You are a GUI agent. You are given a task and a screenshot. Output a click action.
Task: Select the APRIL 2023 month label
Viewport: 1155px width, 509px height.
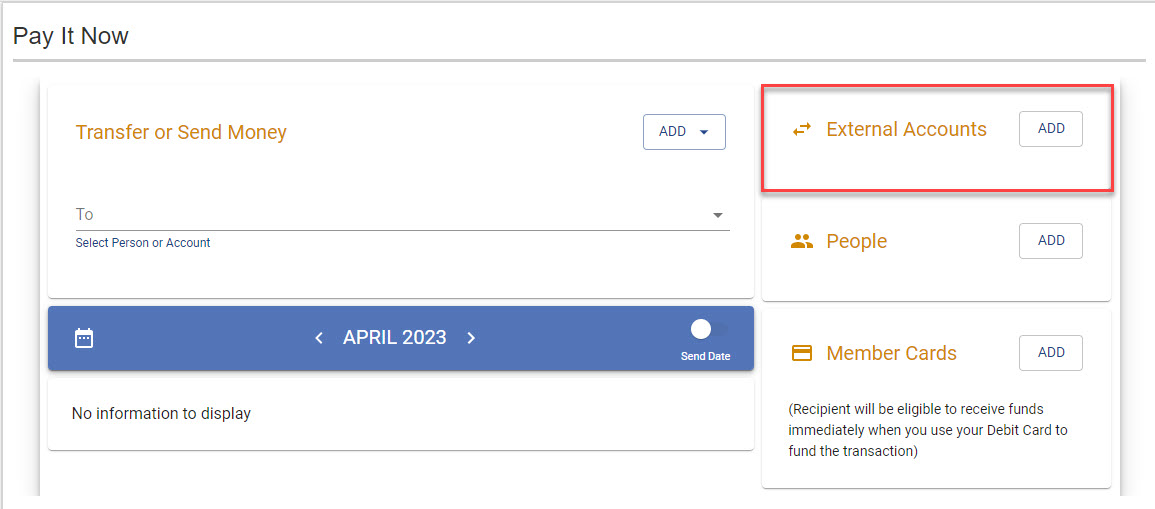coord(394,338)
